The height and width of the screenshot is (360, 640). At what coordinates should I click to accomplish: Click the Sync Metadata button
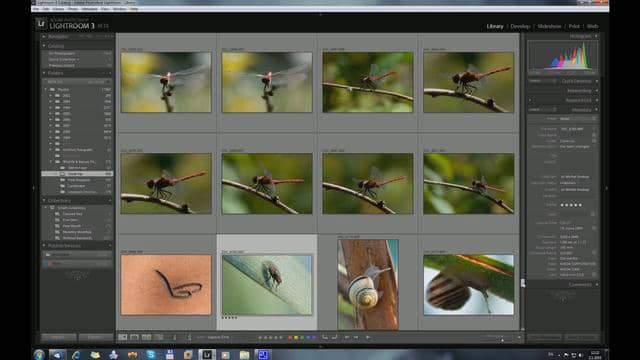[x=544, y=337]
